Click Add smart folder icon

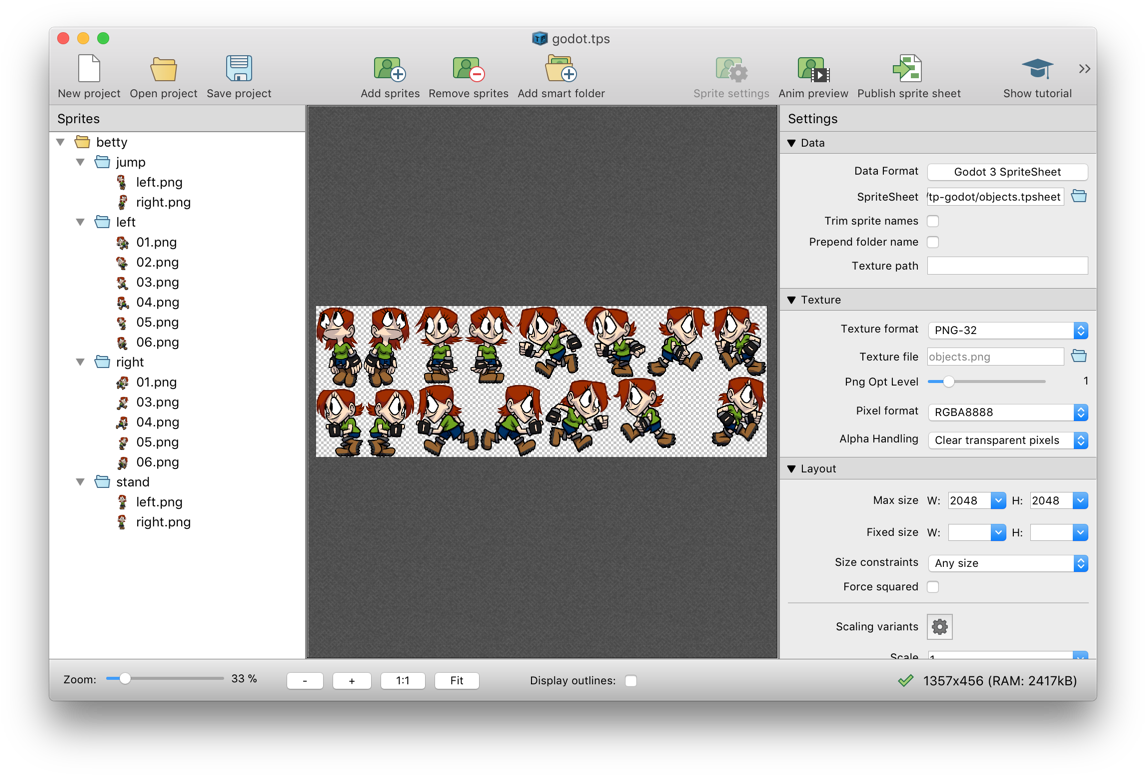561,69
